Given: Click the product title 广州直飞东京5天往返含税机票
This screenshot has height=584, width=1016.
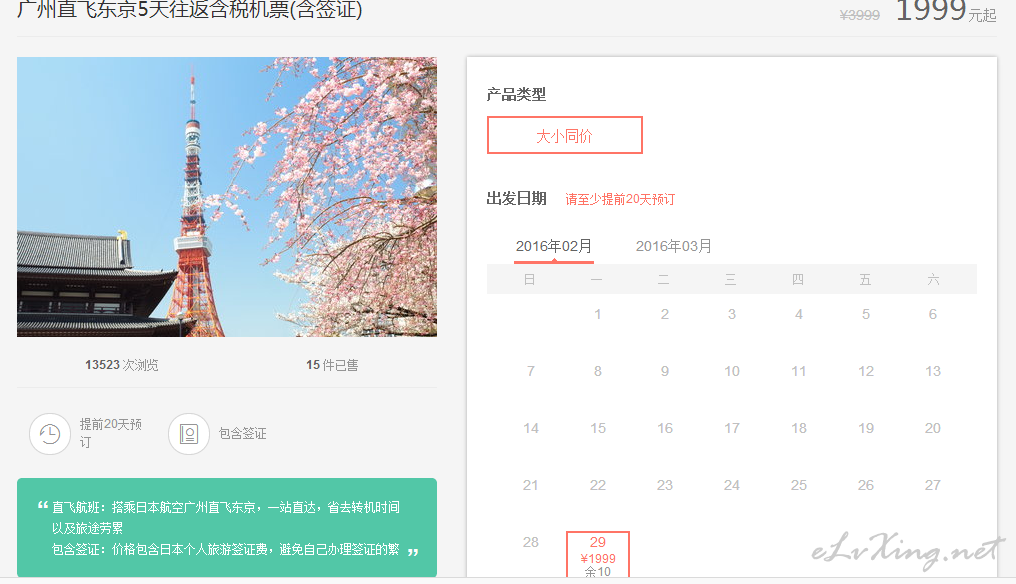Looking at the screenshot, I should 189,10.
